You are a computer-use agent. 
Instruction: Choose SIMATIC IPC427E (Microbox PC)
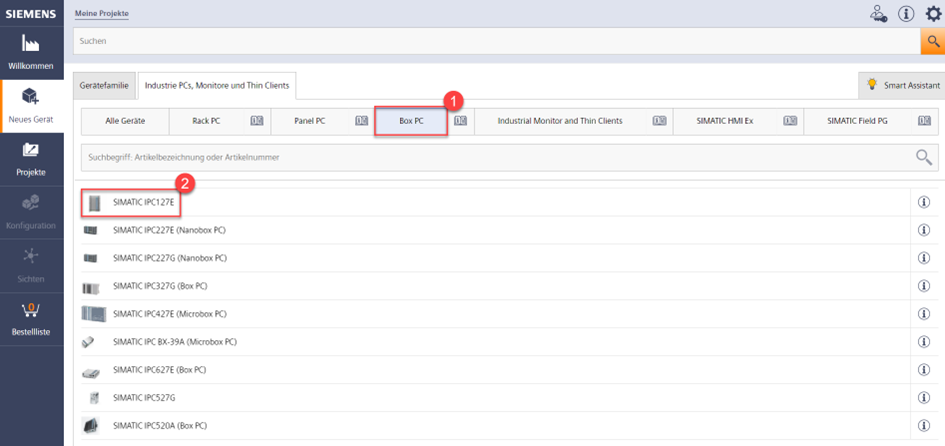[x=170, y=314]
